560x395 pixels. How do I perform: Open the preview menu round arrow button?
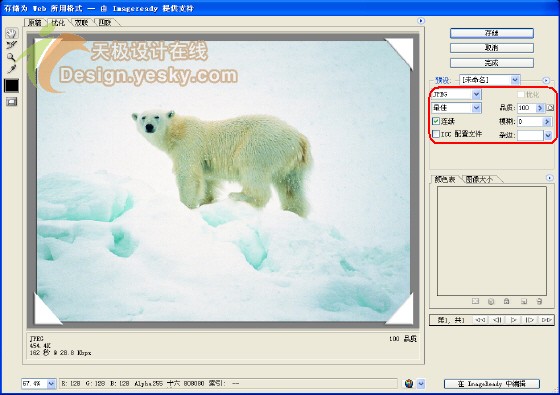click(421, 21)
